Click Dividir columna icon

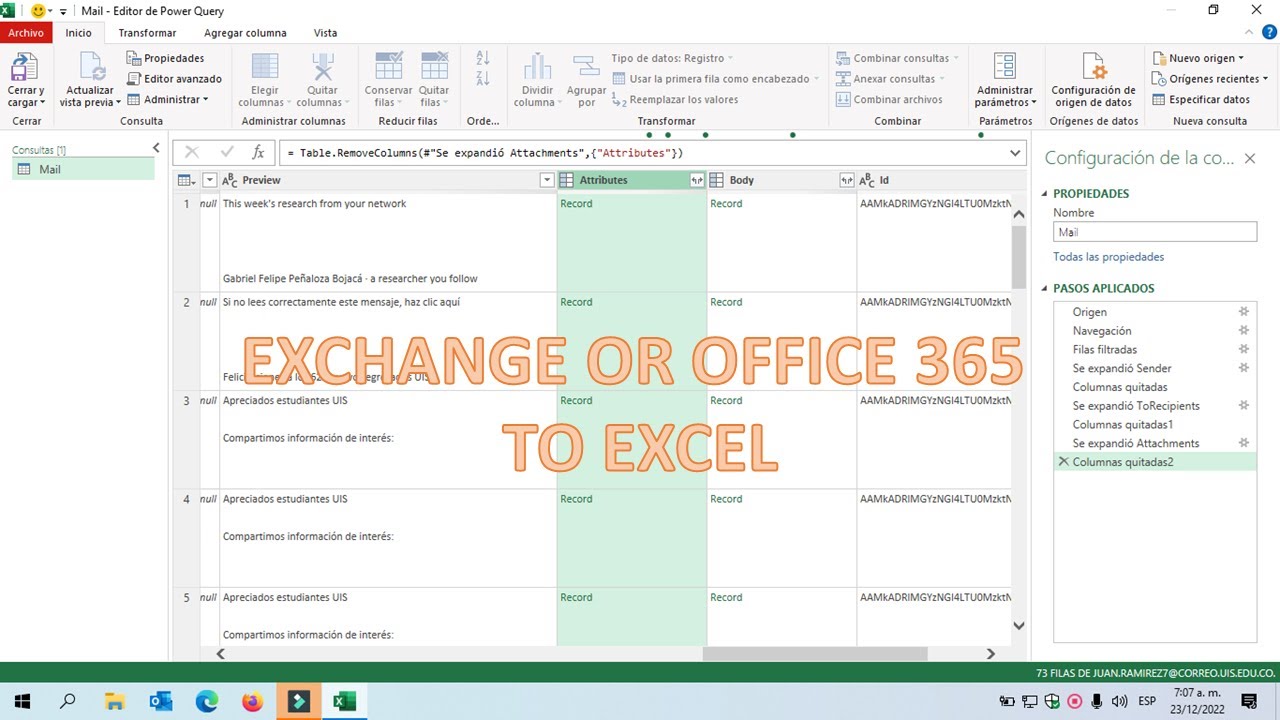click(x=538, y=66)
